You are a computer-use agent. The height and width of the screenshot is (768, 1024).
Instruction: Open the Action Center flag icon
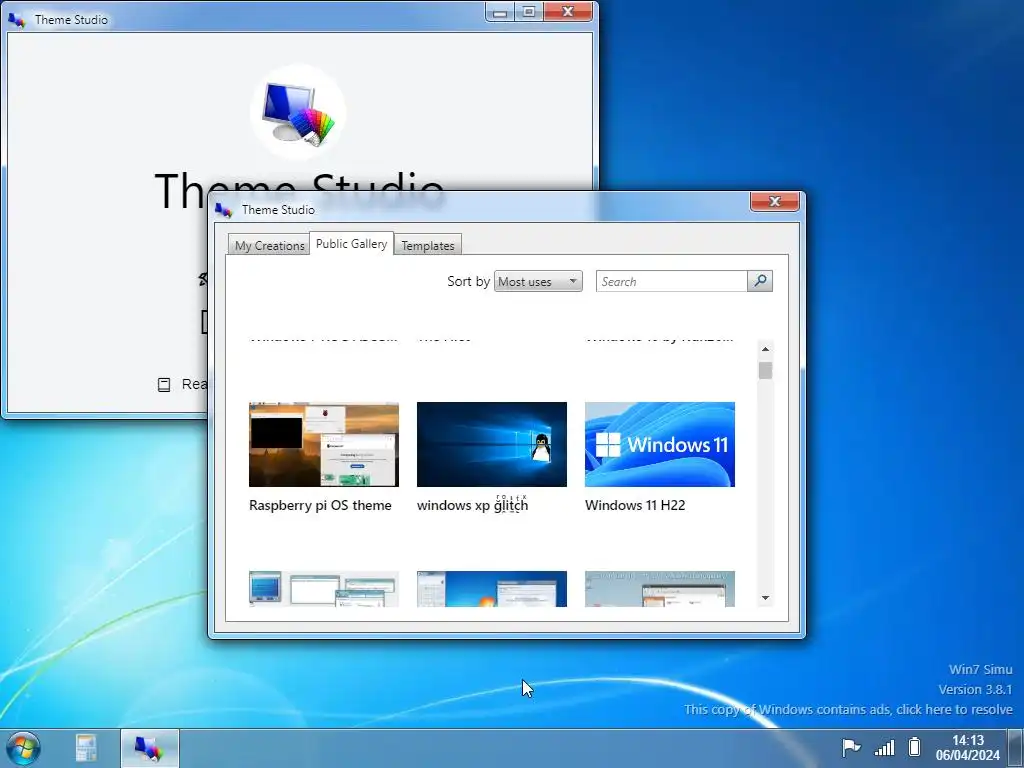click(x=851, y=747)
